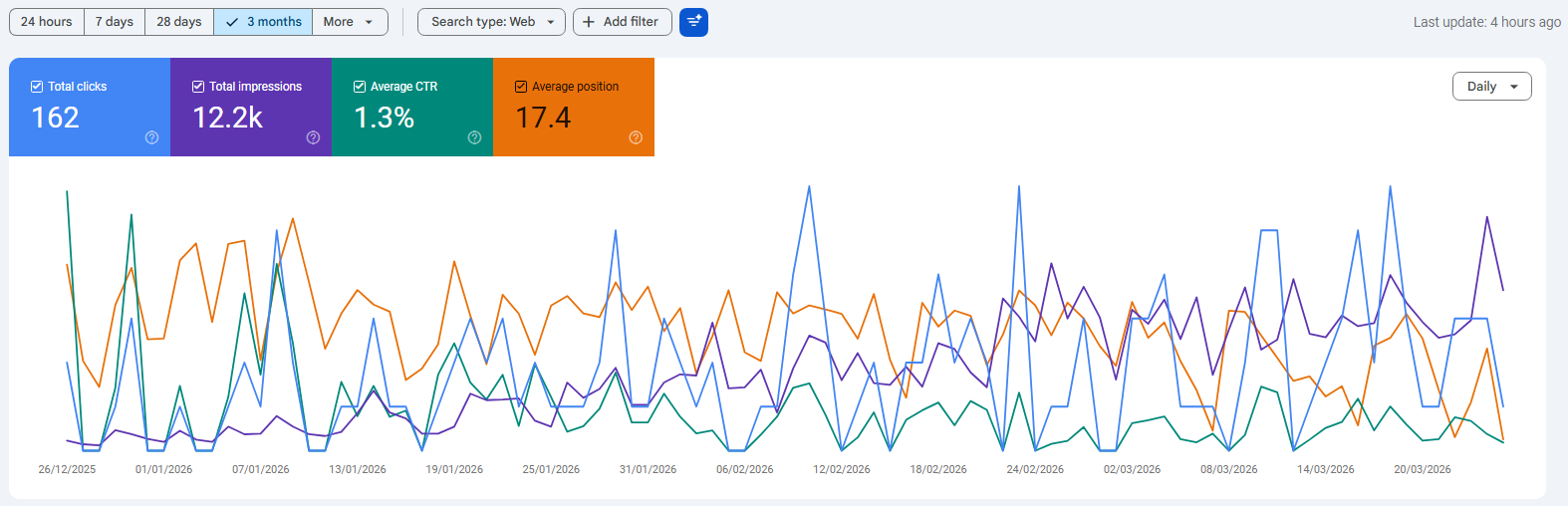Viewport: 1568px width, 506px height.
Task: Open help icon on Total clicks card
Action: click(x=151, y=137)
